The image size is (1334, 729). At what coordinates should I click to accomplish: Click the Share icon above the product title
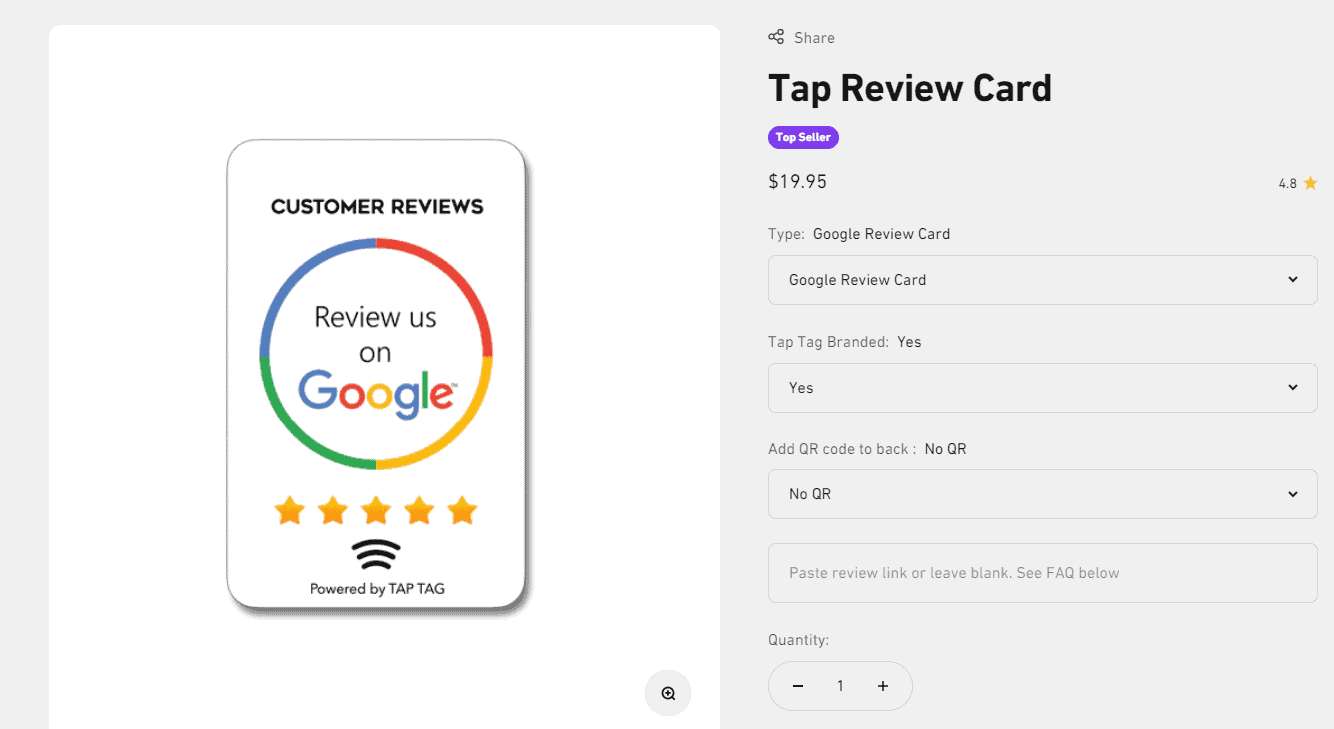click(x=776, y=36)
